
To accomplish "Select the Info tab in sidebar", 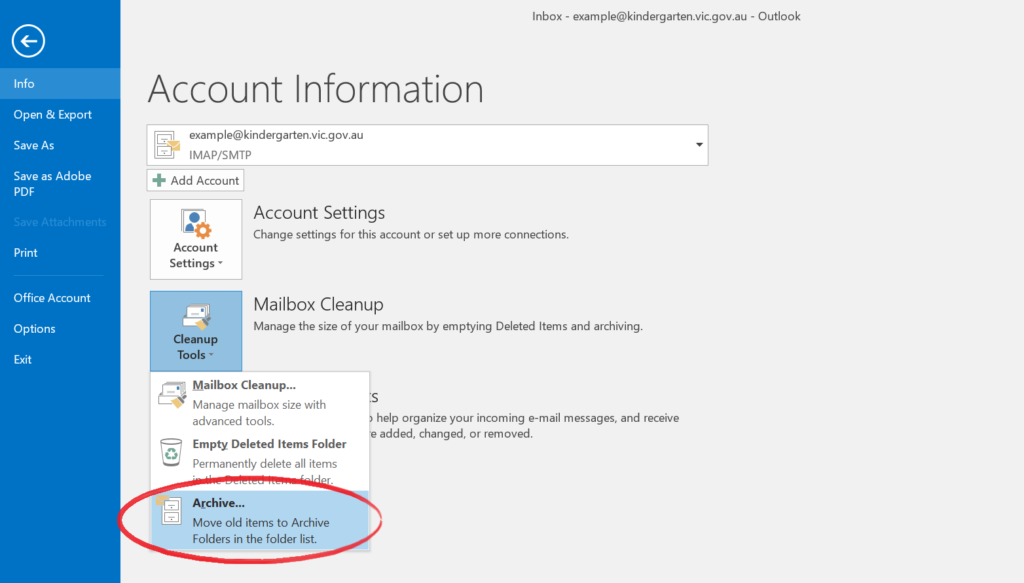I will pos(60,84).
